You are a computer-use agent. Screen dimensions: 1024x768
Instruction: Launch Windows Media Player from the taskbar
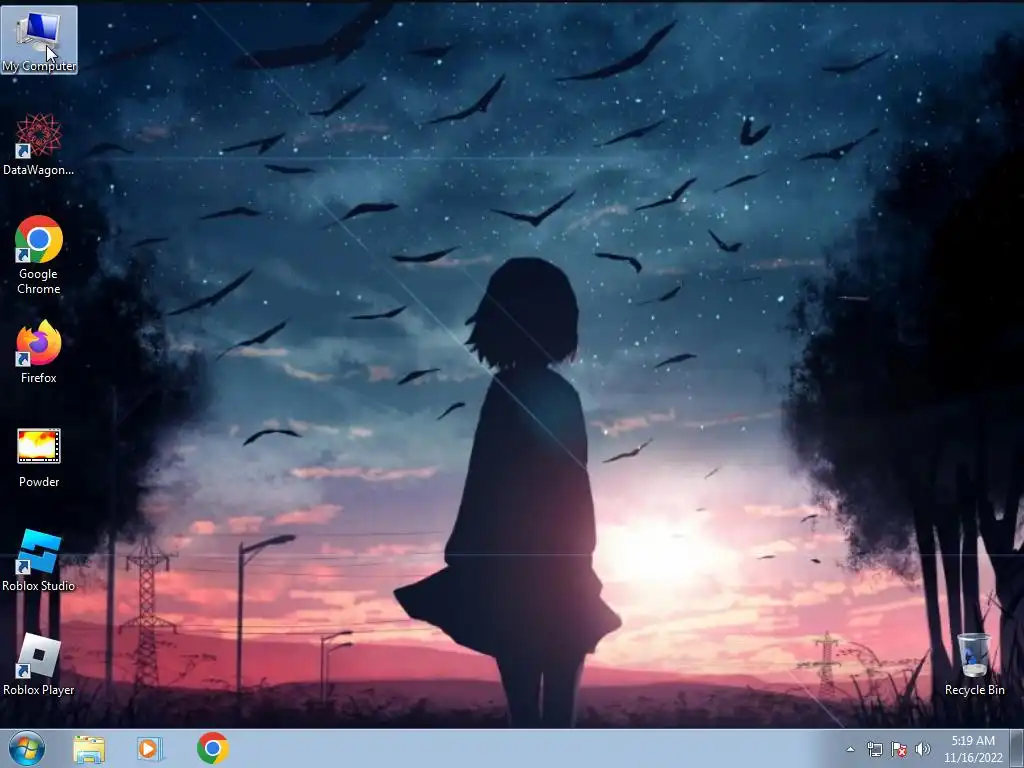point(149,749)
